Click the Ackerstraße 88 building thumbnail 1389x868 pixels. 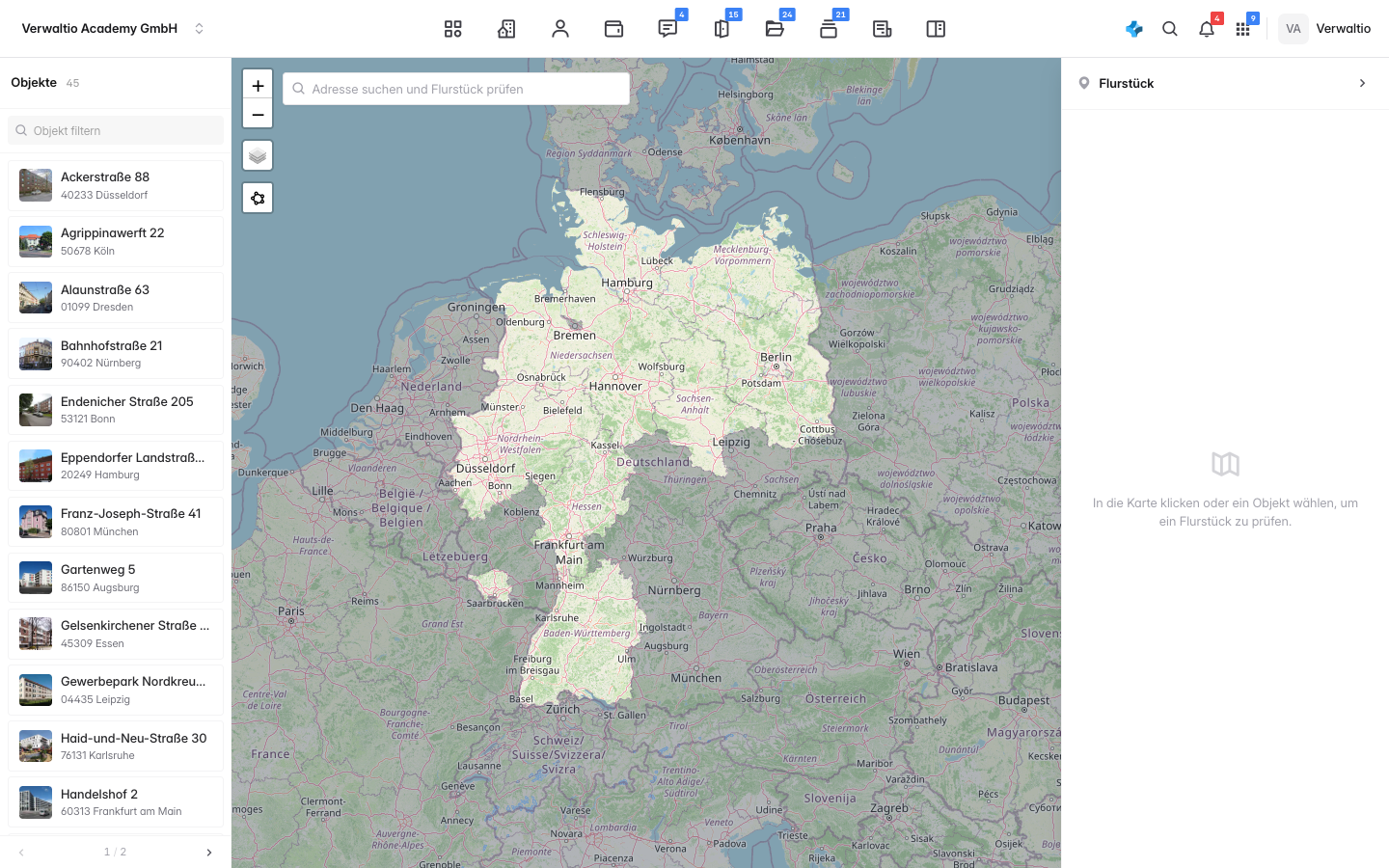pos(36,185)
